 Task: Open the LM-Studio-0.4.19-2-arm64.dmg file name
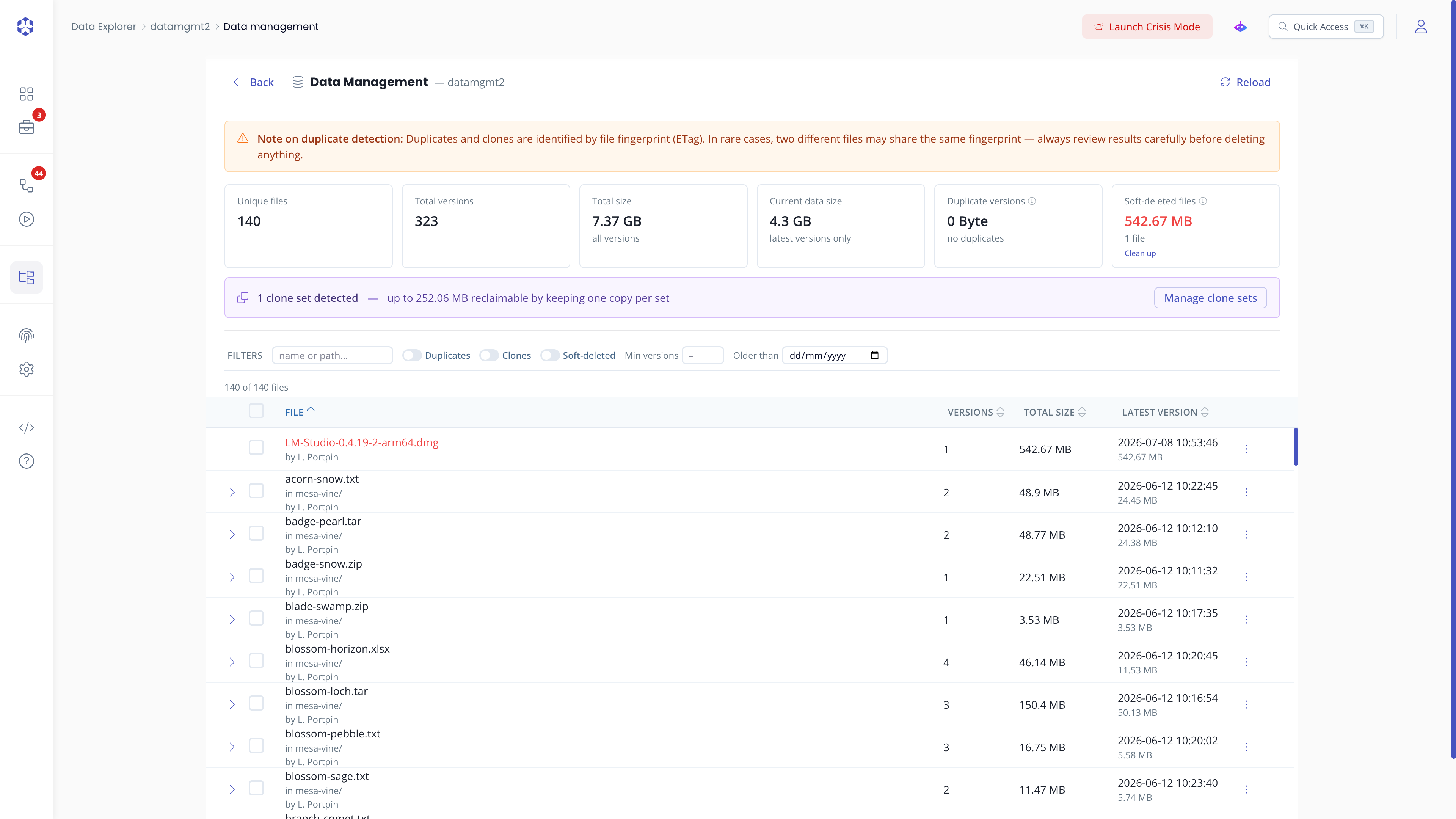(362, 442)
